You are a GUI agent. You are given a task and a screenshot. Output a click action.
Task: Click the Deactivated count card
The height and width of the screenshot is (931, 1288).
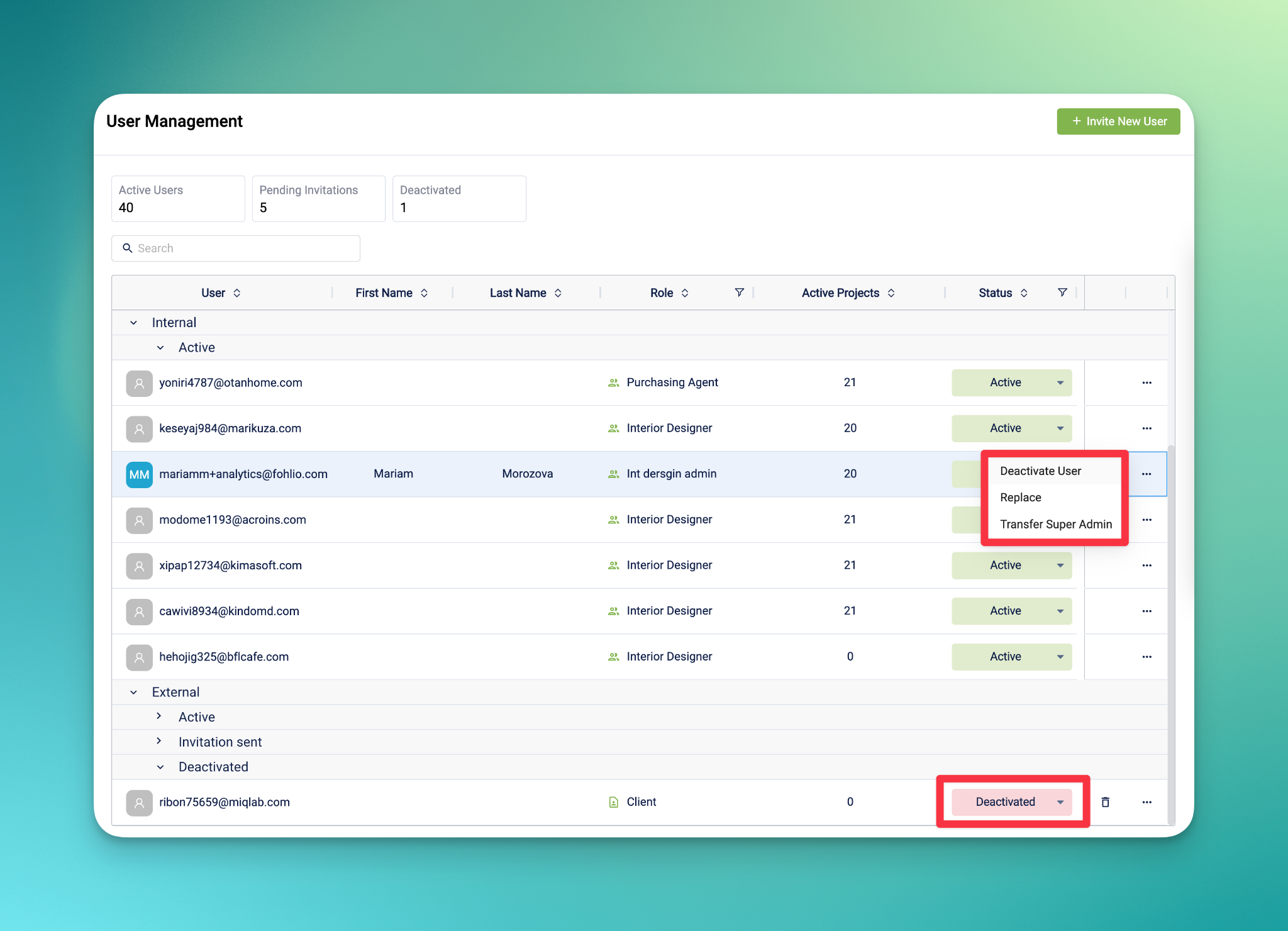(459, 199)
